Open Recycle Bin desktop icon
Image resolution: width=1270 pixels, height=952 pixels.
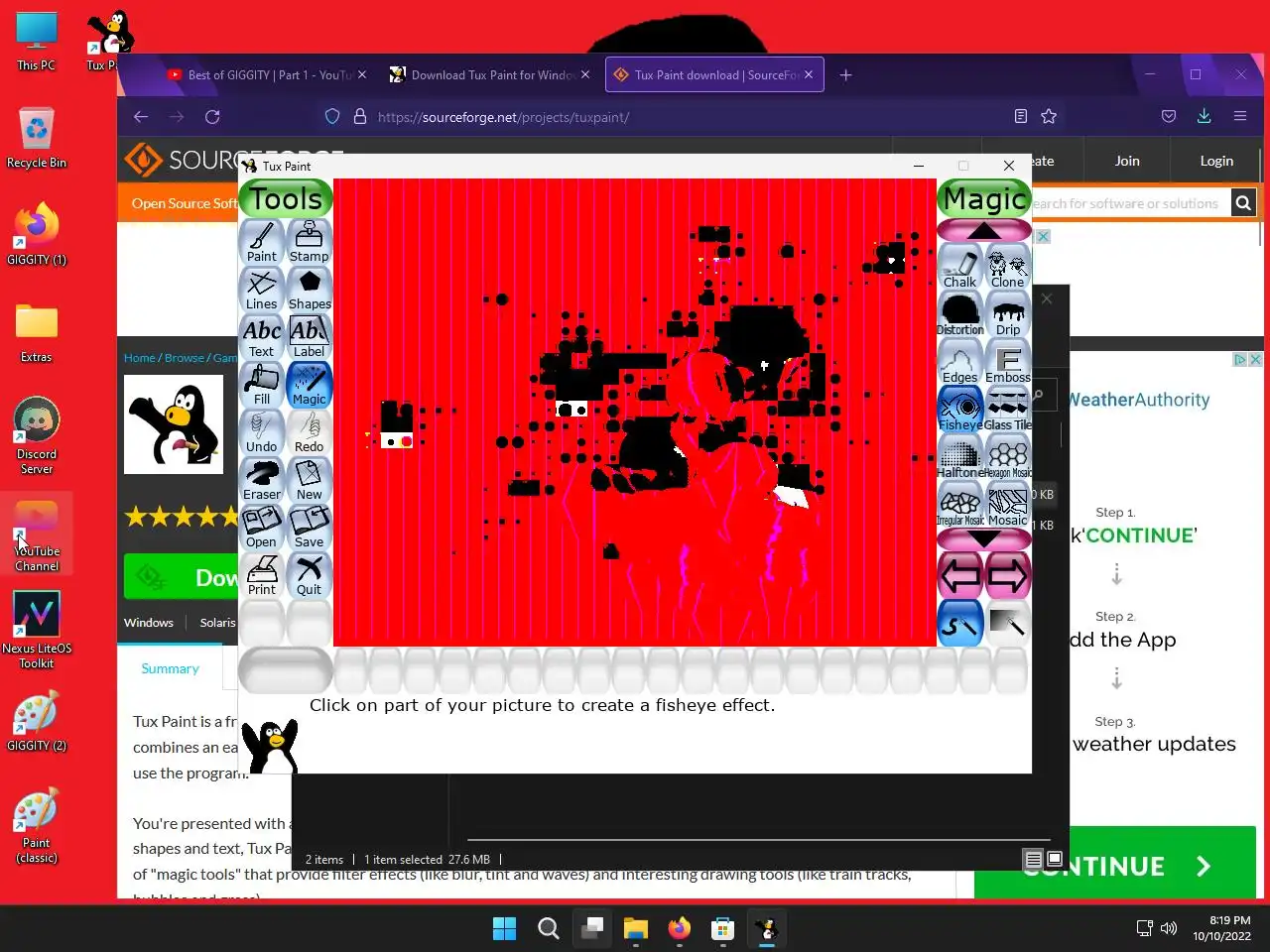37,138
